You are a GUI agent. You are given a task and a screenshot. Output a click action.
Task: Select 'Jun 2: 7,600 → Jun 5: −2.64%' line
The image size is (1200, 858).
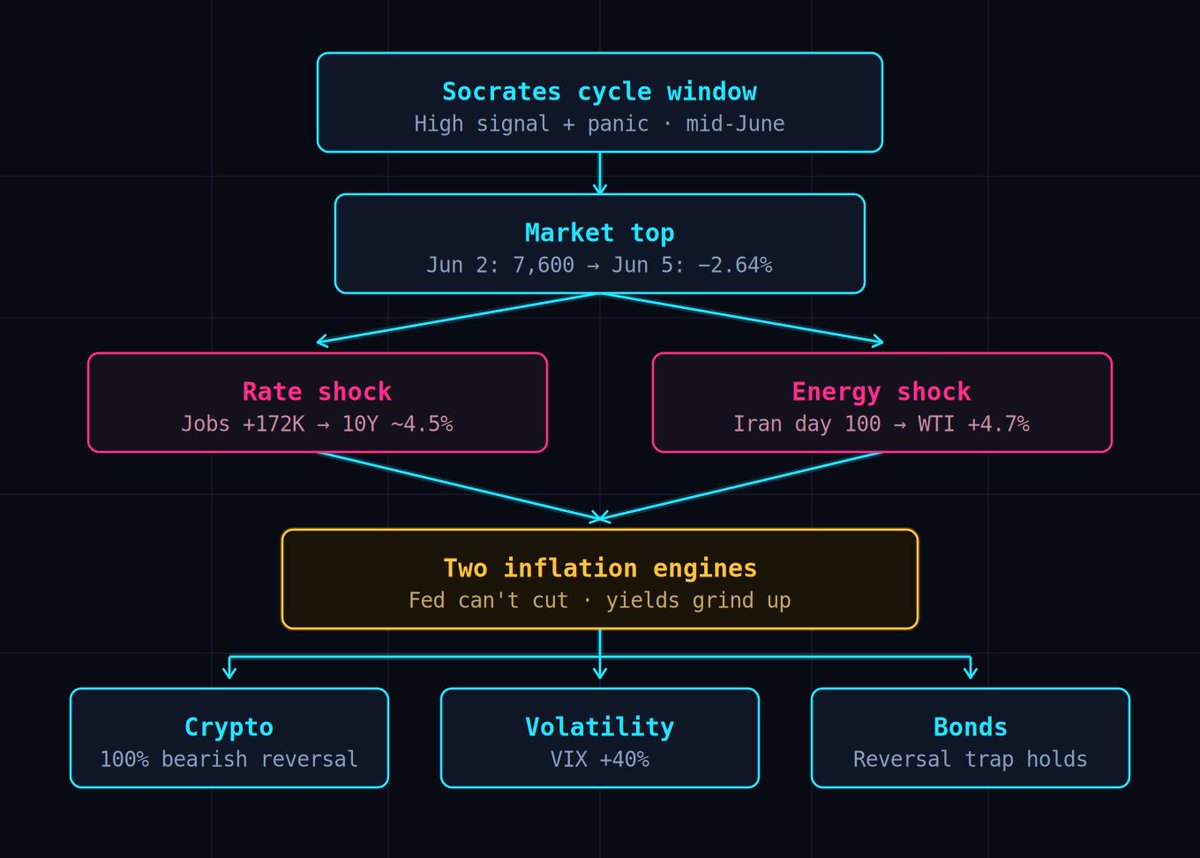click(600, 265)
